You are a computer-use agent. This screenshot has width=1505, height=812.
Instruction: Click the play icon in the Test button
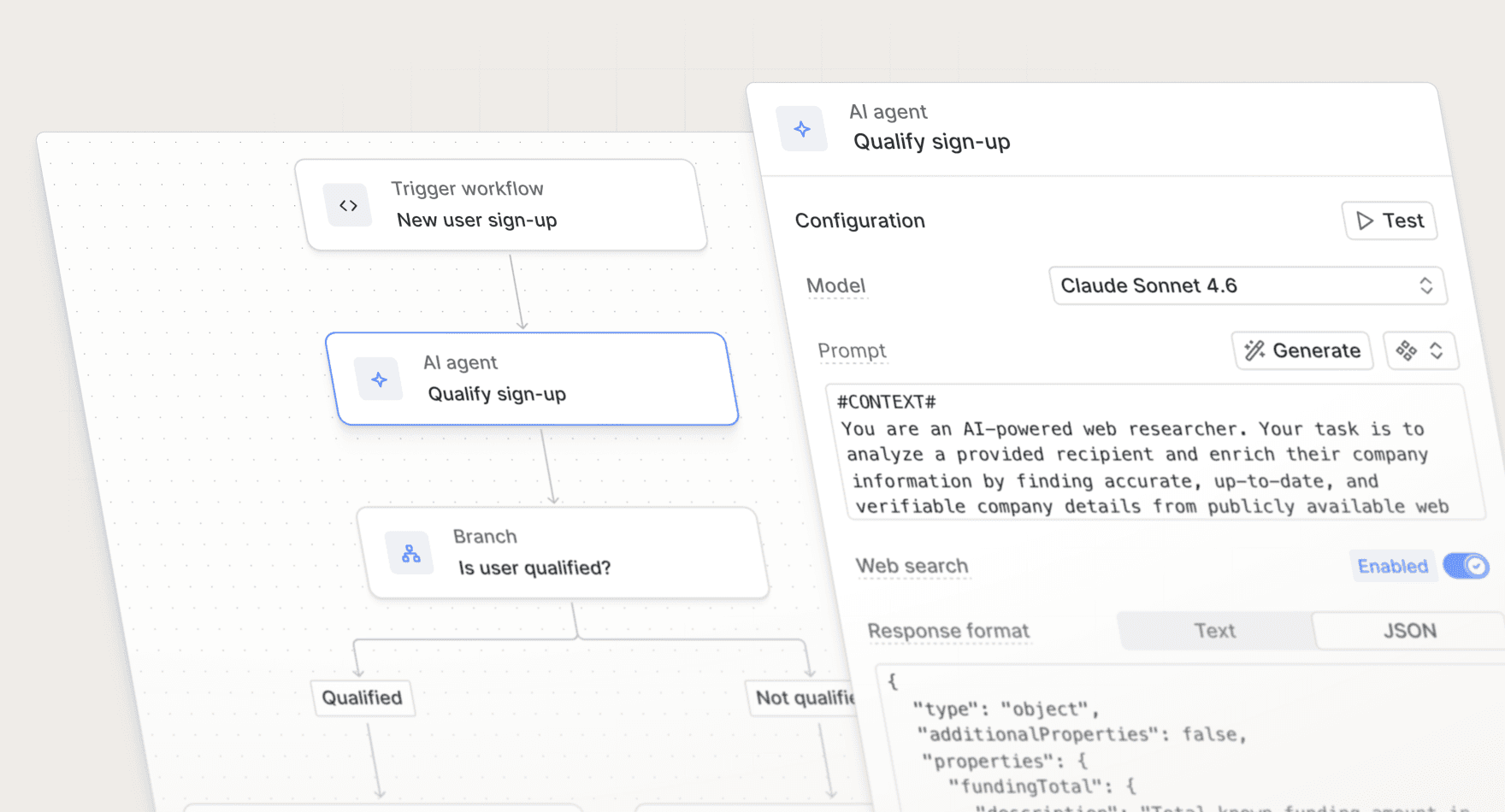click(x=1365, y=221)
